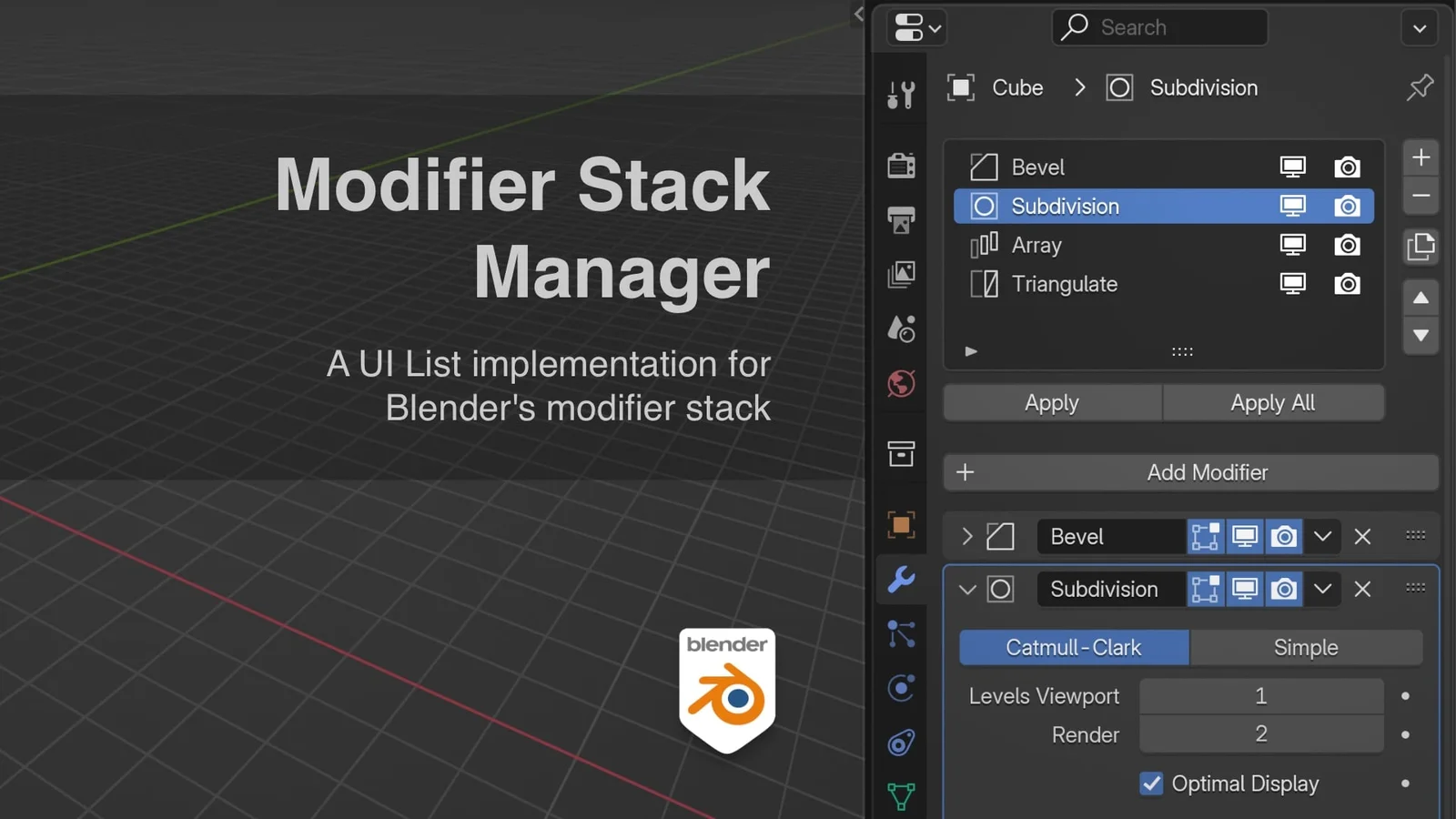This screenshot has width=1456, height=819.
Task: Toggle edit mode display on Bevel panel
Action: pyautogui.click(x=1205, y=537)
